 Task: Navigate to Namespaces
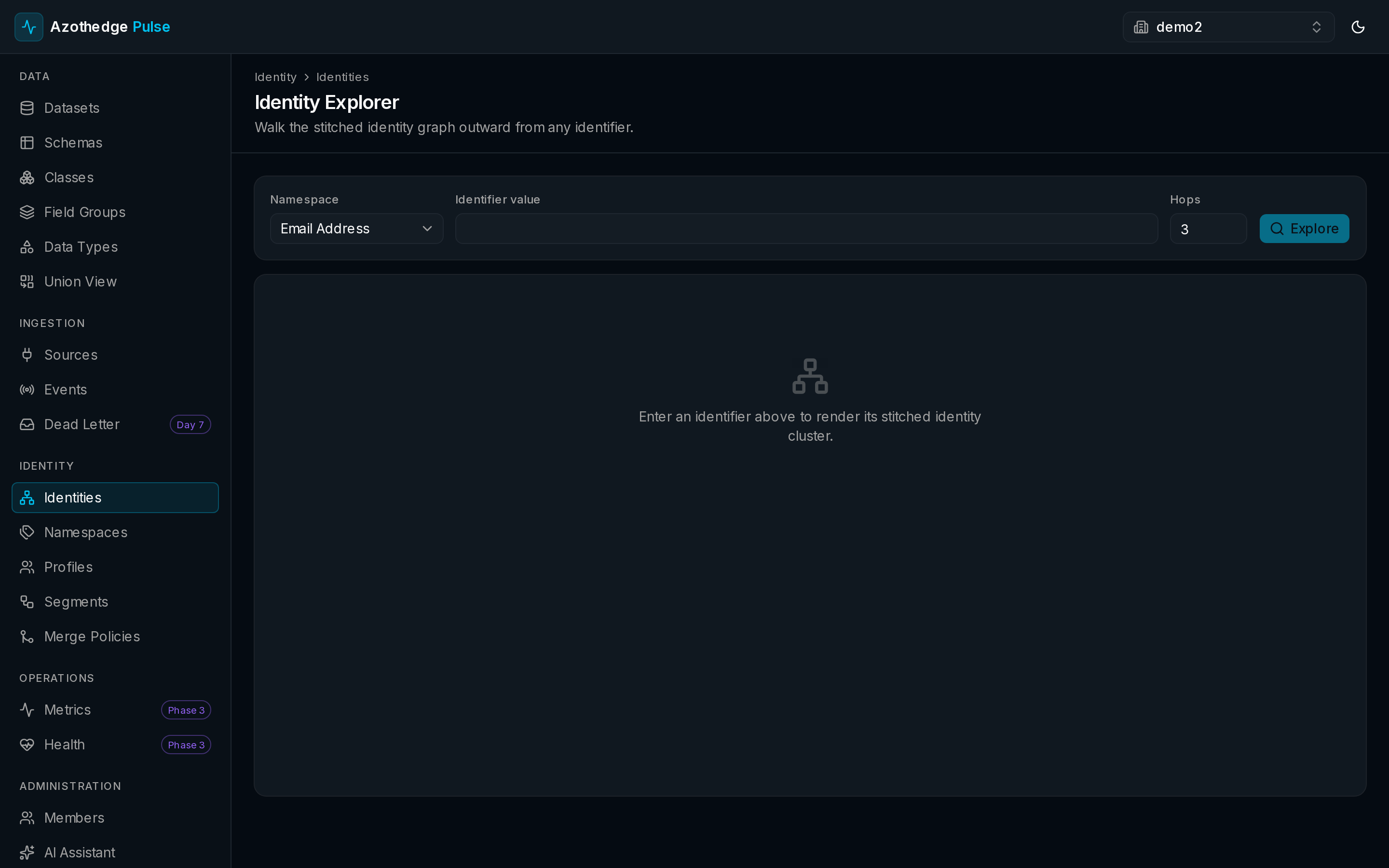tap(115, 532)
